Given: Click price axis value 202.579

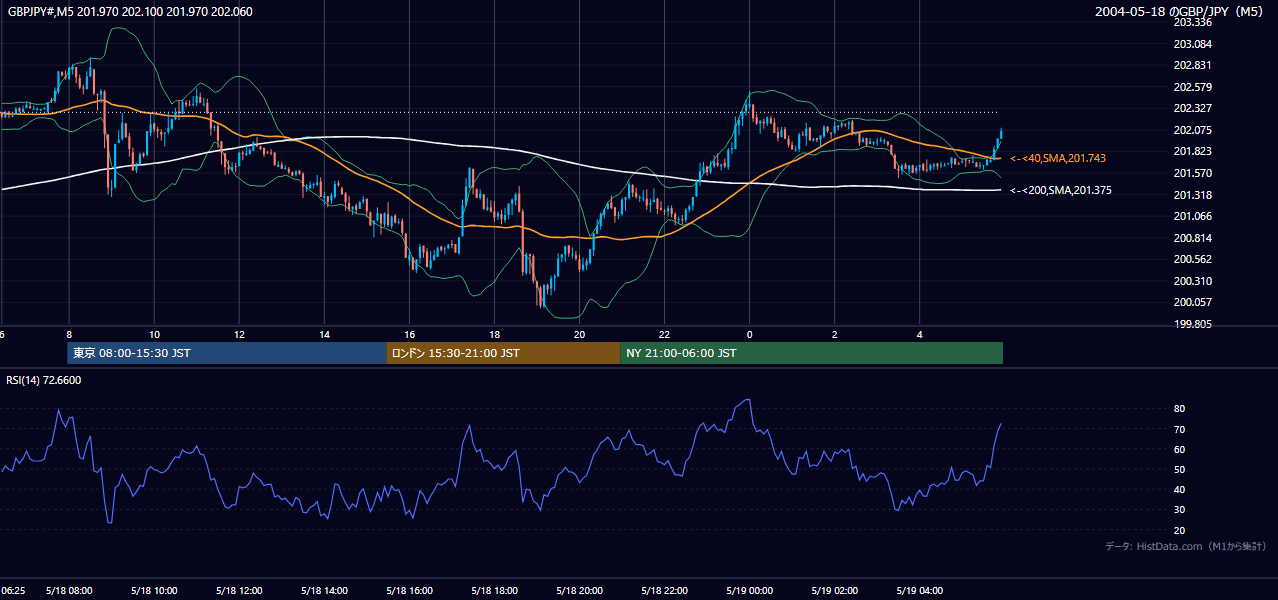Looking at the screenshot, I should point(1193,87).
